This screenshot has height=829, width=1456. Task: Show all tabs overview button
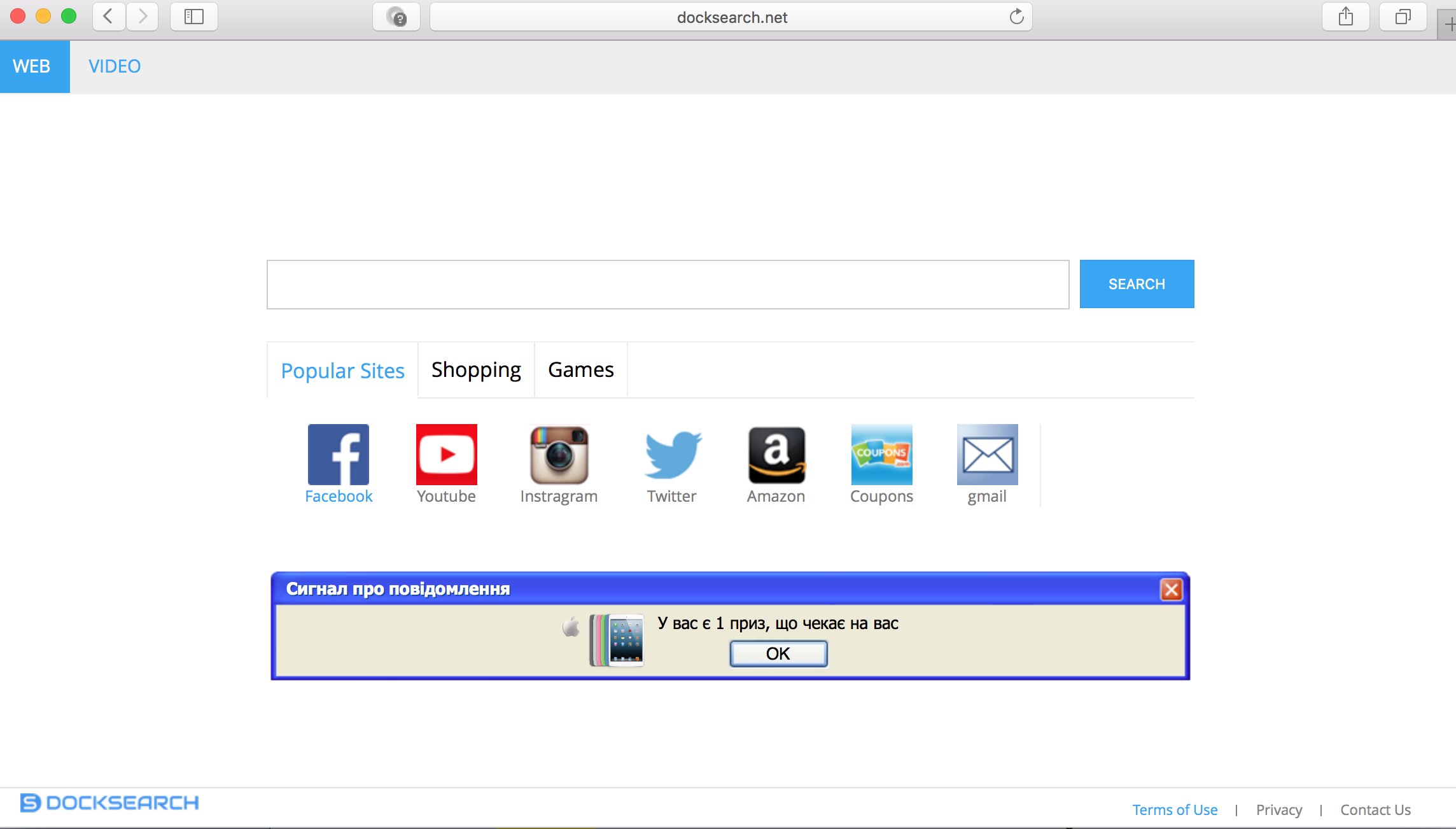point(1403,17)
